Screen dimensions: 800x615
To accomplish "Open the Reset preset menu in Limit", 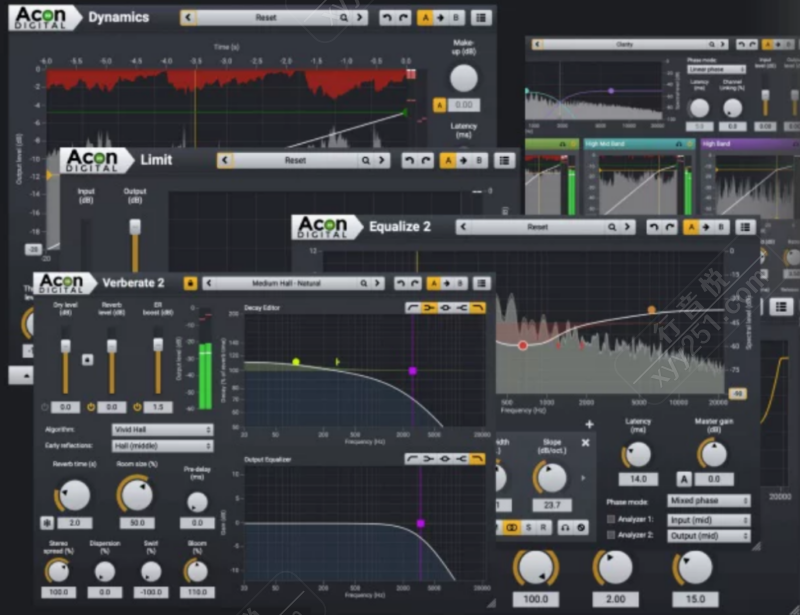I will point(295,161).
